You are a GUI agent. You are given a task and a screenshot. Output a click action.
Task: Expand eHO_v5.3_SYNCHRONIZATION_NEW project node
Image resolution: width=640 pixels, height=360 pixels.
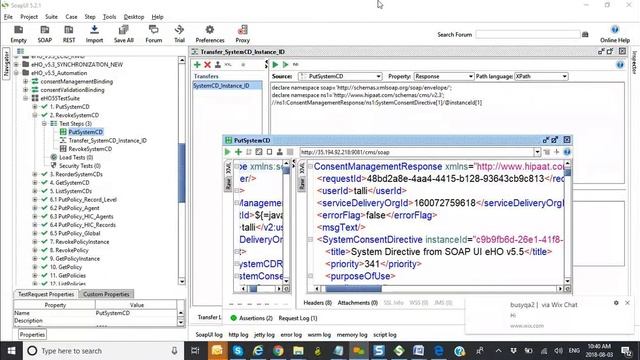tap(16, 64)
